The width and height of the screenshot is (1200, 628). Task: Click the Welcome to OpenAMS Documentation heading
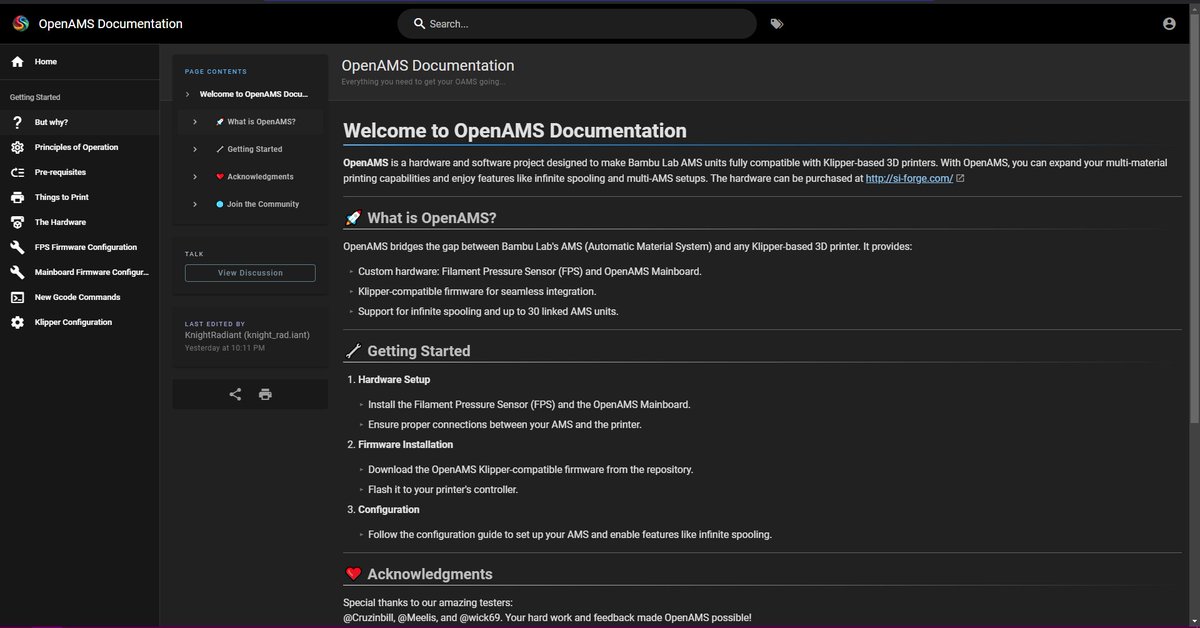coord(515,131)
